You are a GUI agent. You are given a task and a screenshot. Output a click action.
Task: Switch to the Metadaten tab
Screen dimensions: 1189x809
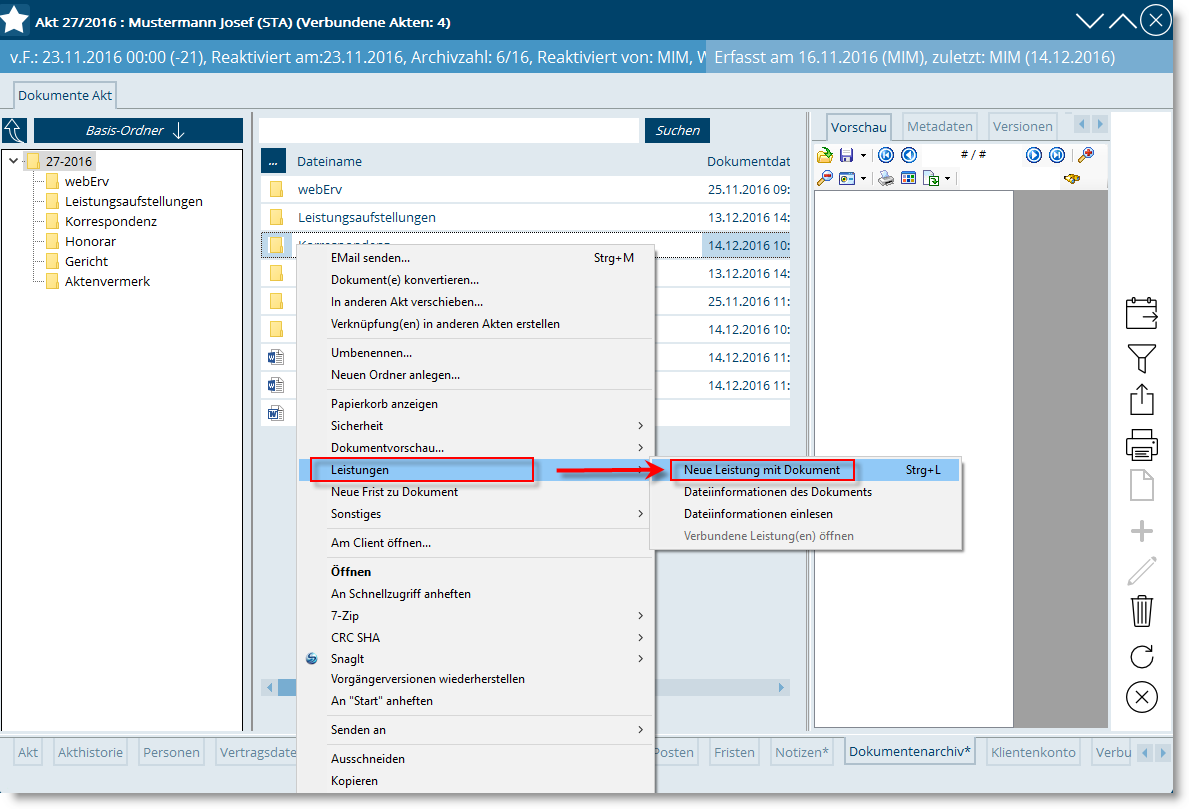[x=940, y=127]
